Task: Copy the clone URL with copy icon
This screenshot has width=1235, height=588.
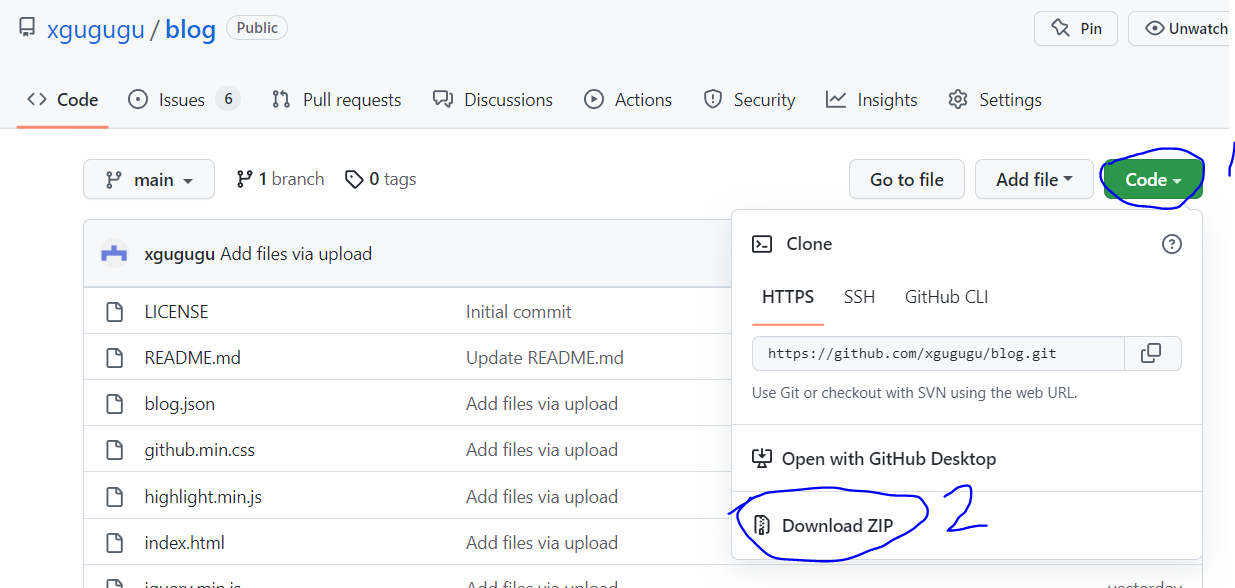Action: 1152,354
